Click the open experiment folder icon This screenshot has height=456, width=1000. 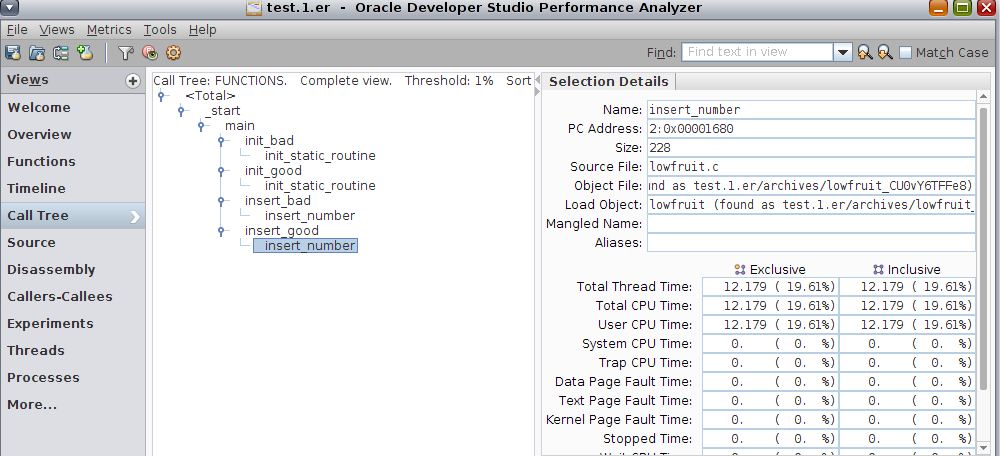point(37,53)
